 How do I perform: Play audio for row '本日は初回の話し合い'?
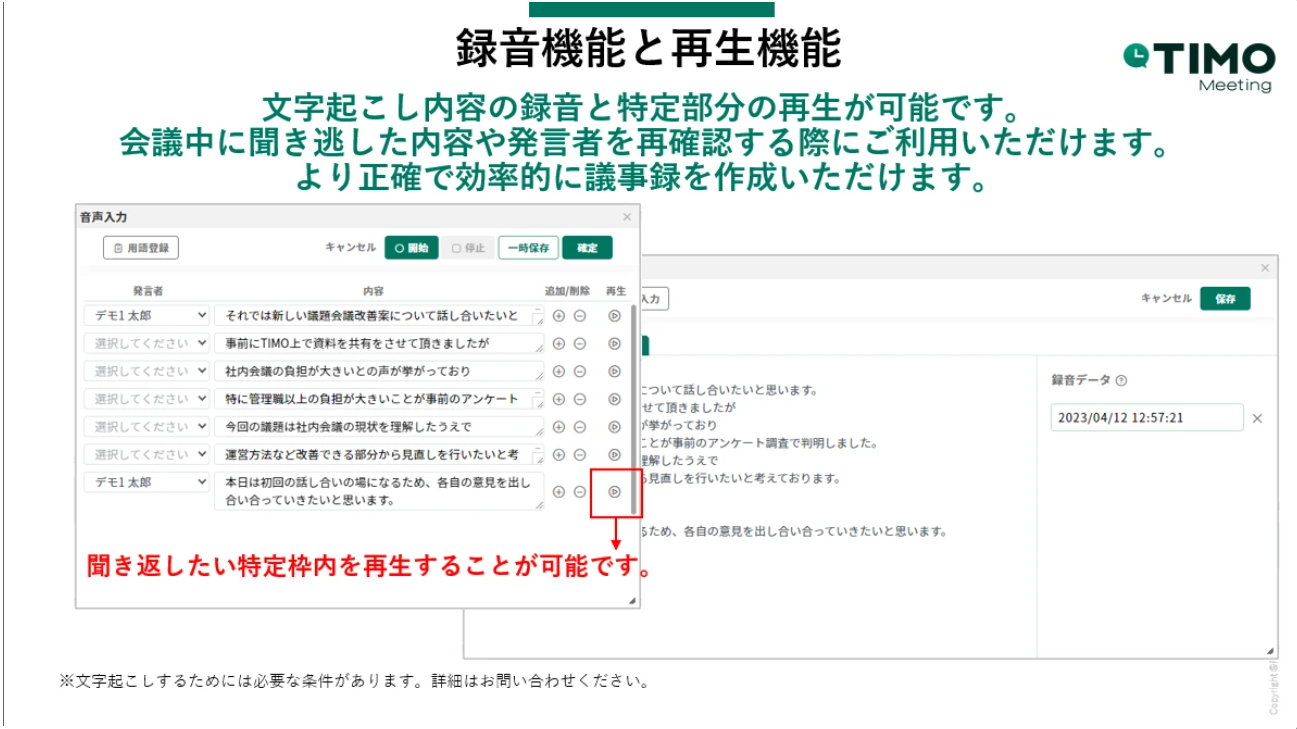coord(615,492)
